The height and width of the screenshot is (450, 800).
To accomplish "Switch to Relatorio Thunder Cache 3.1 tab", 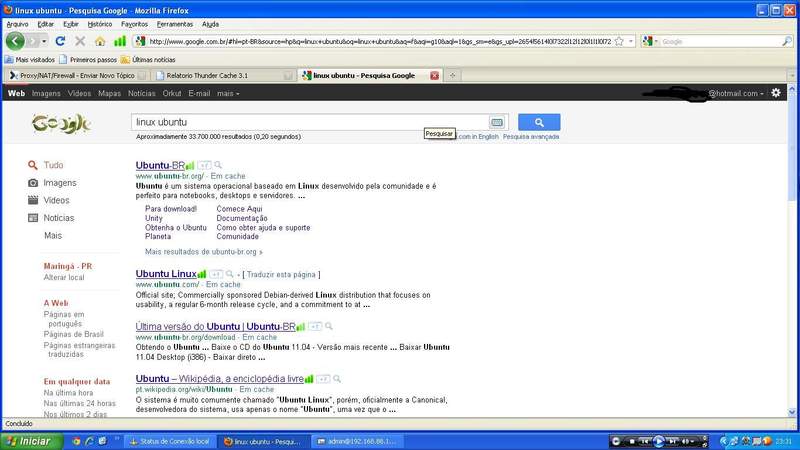I will pyautogui.click(x=223, y=76).
